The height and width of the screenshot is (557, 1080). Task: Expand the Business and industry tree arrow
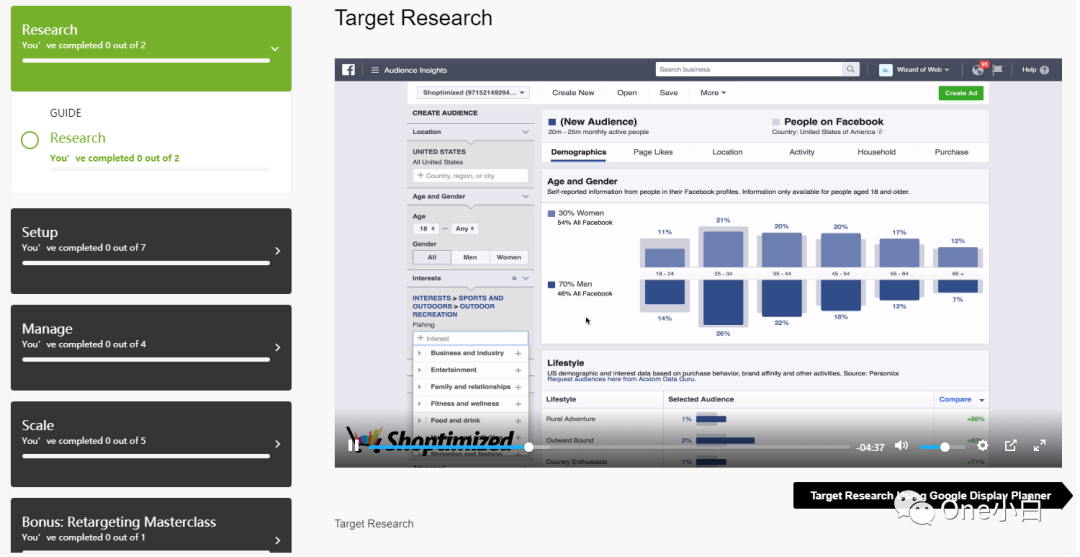419,353
